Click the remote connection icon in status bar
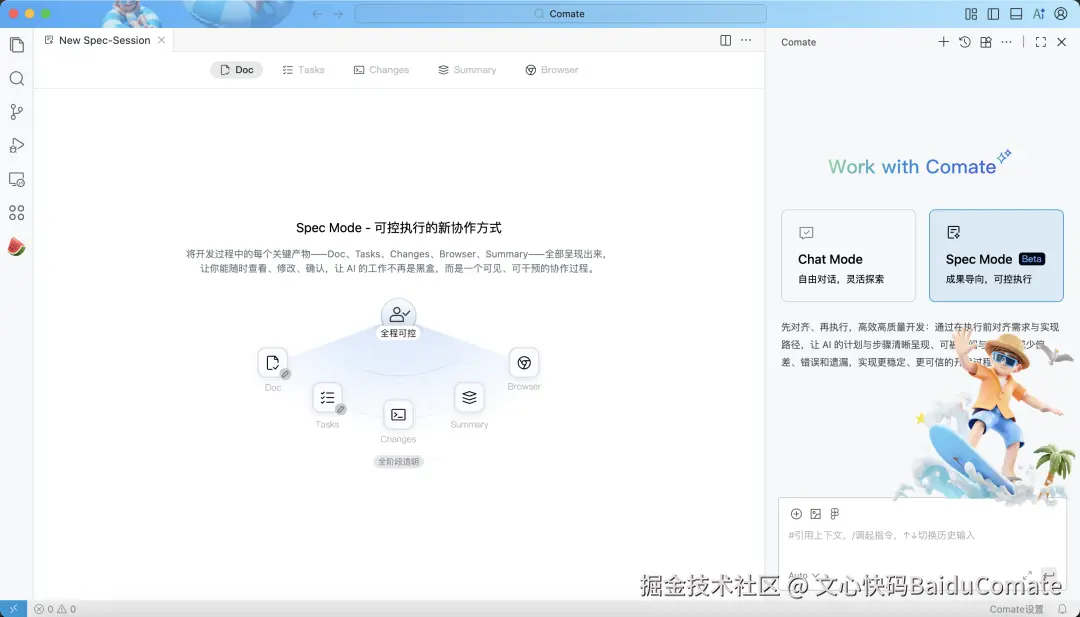Viewport: 1080px width, 617px height. point(13,609)
